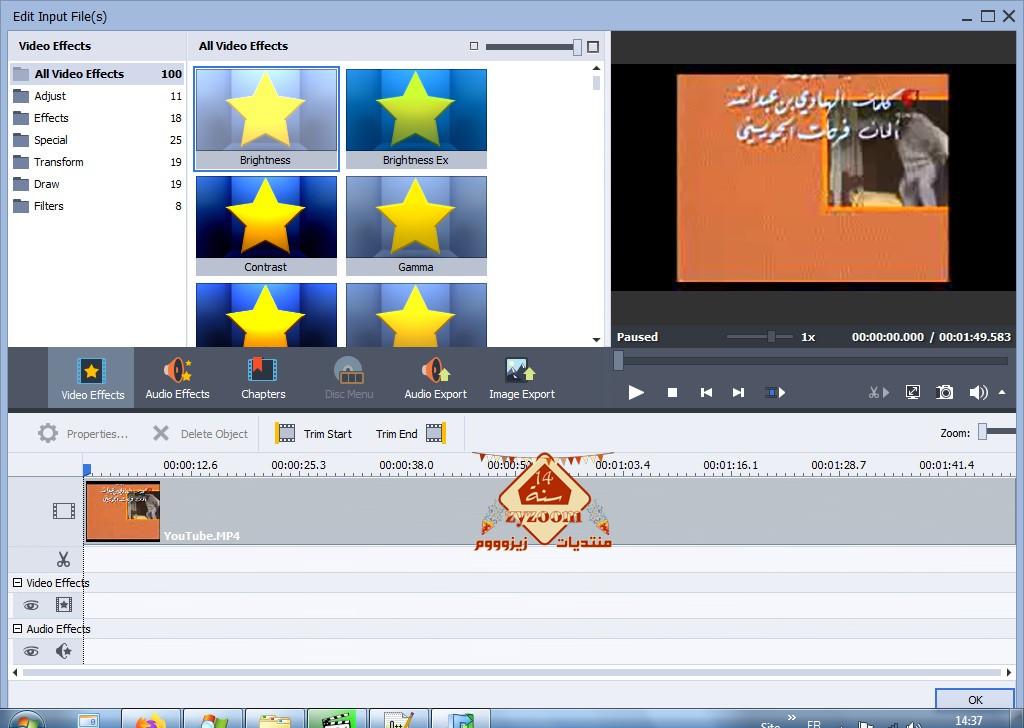Choose the Gamma effect thumbnail
The height and width of the screenshot is (728, 1024).
coord(416,225)
